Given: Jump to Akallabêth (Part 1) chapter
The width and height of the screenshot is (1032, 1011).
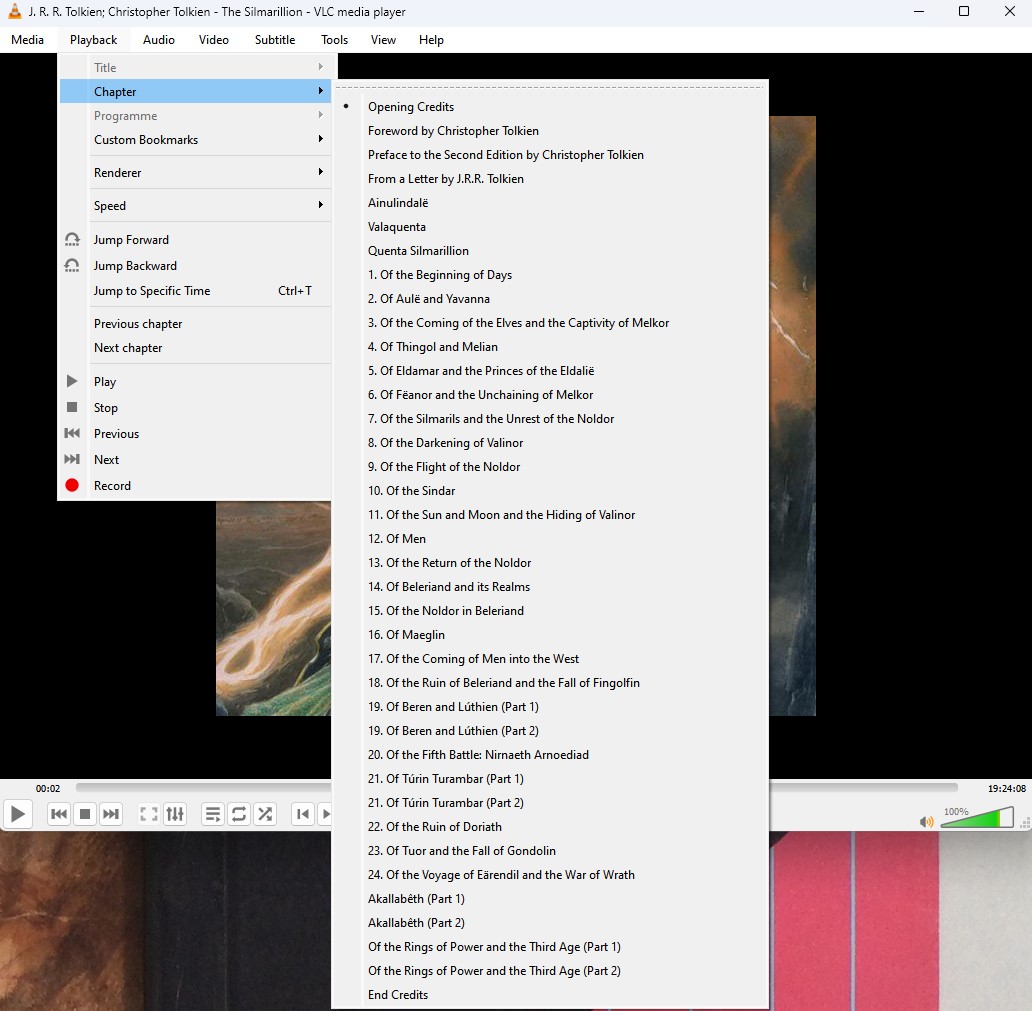Looking at the screenshot, I should point(550,899).
